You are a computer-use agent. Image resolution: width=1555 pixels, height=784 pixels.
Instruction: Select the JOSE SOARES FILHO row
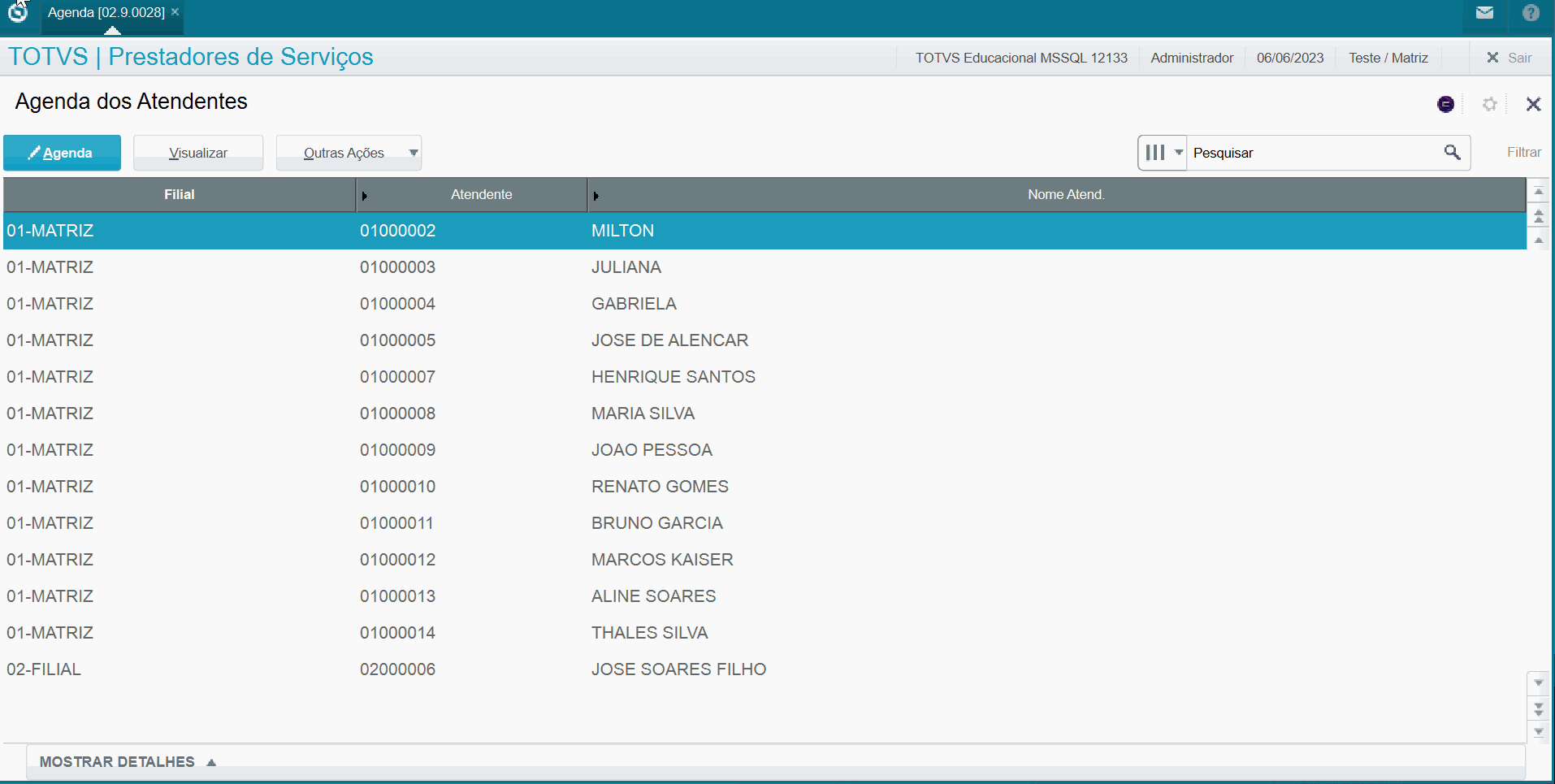765,669
